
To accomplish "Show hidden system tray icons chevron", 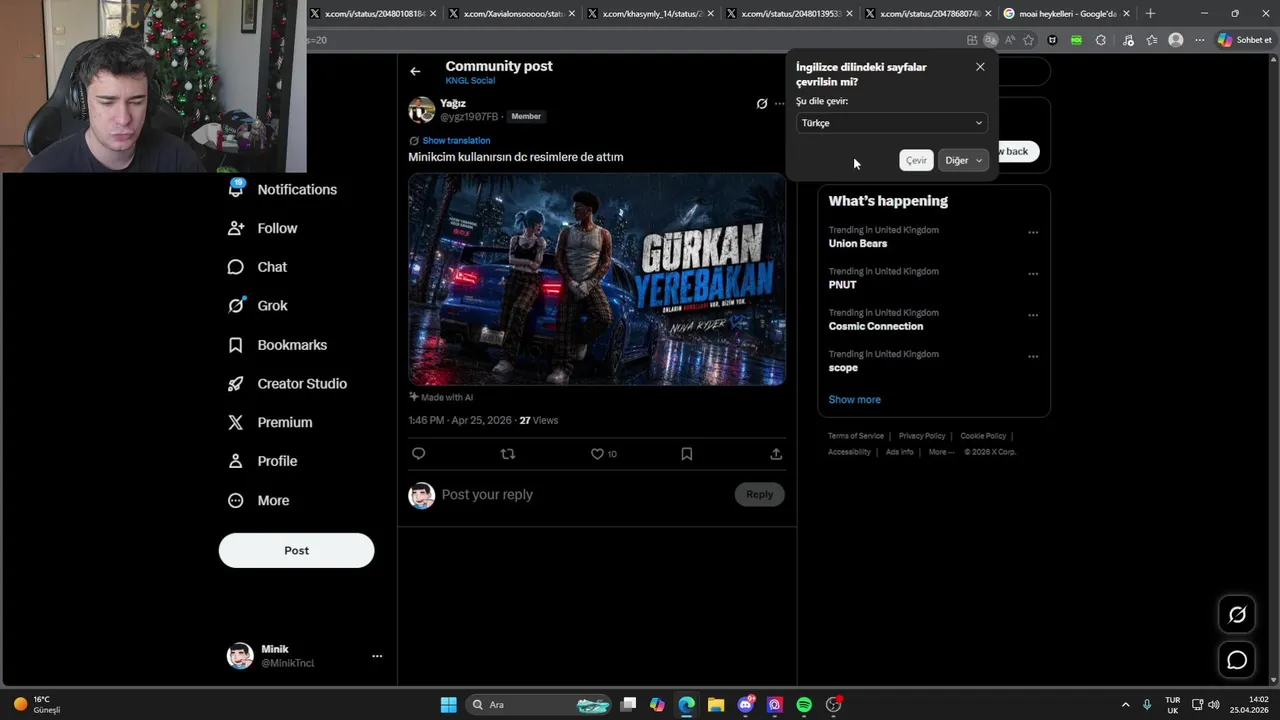I will pos(1125,705).
